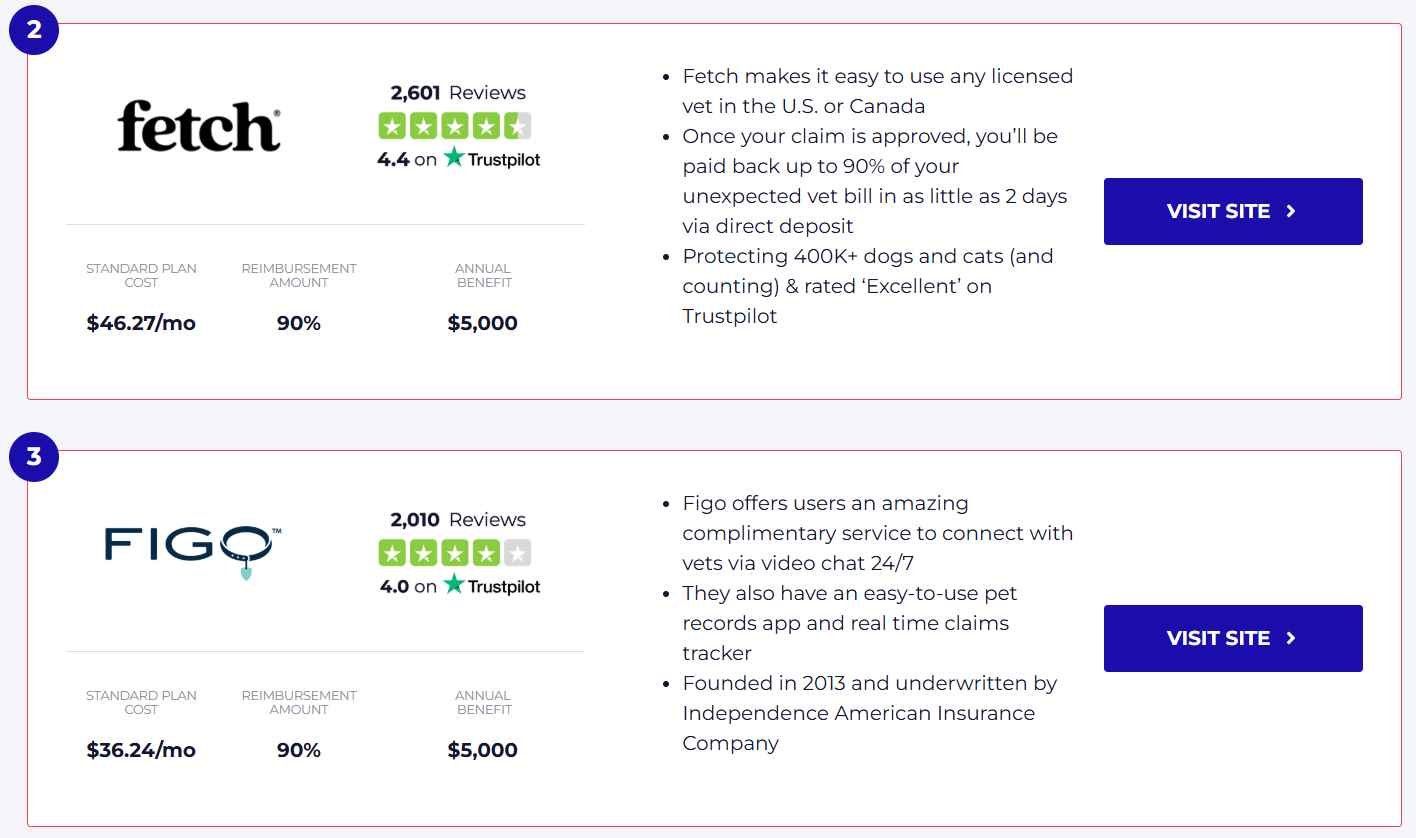The height and width of the screenshot is (838, 1416).
Task: Click Figo's green star rating bar
Action: click(x=455, y=553)
